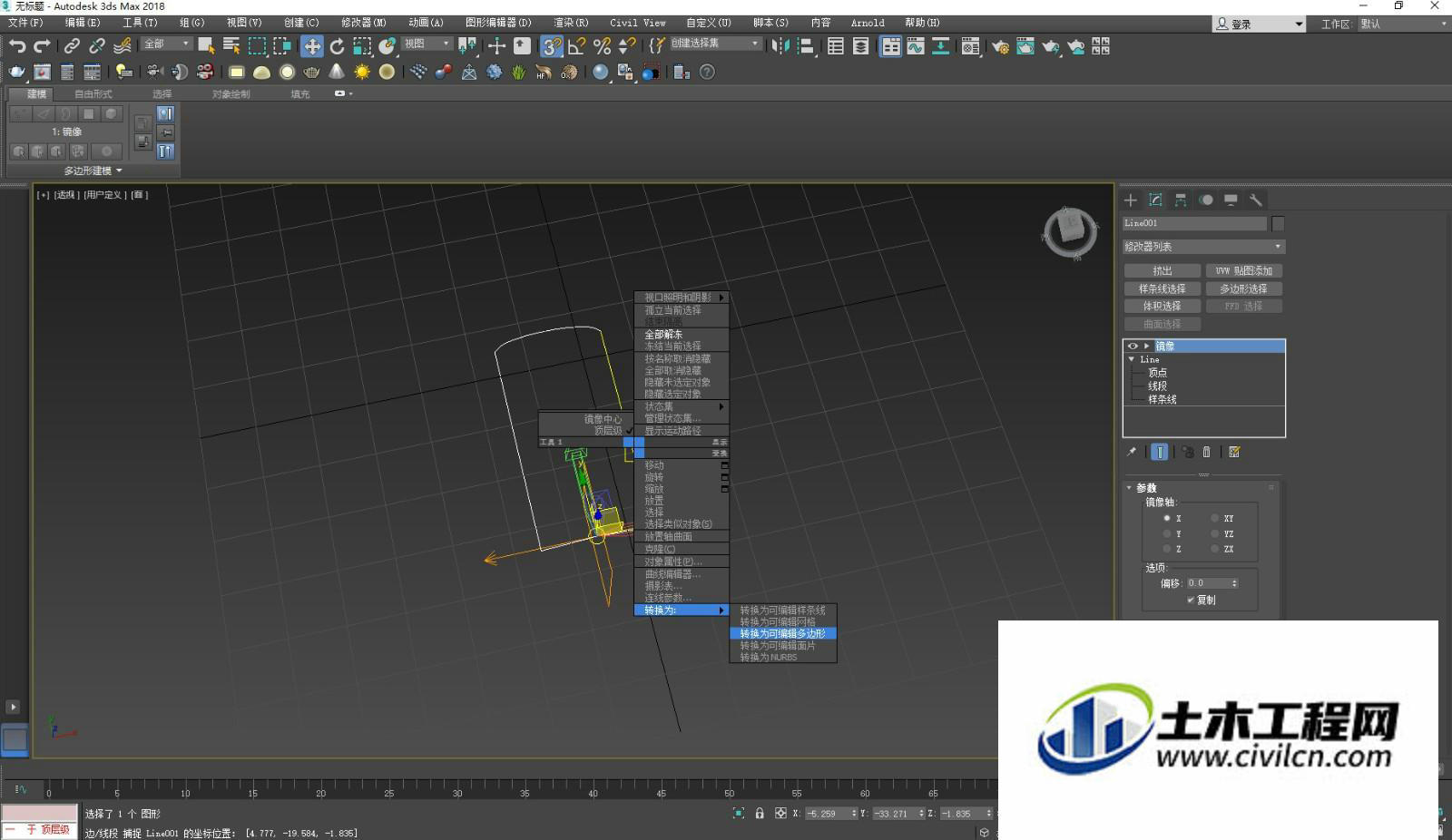Open the 修改器(M) menu
The image size is (1452, 840).
363,23
